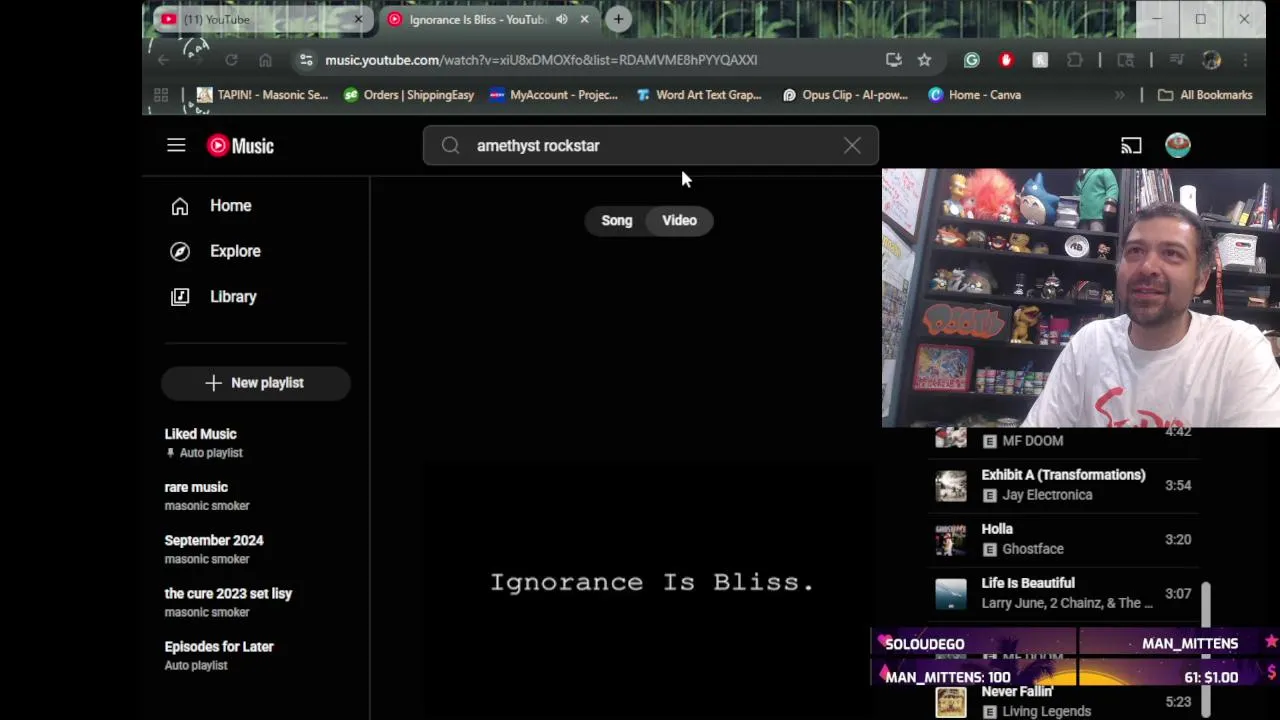Click Holla album thumbnail
This screenshot has width=1280, height=720.
951,540
